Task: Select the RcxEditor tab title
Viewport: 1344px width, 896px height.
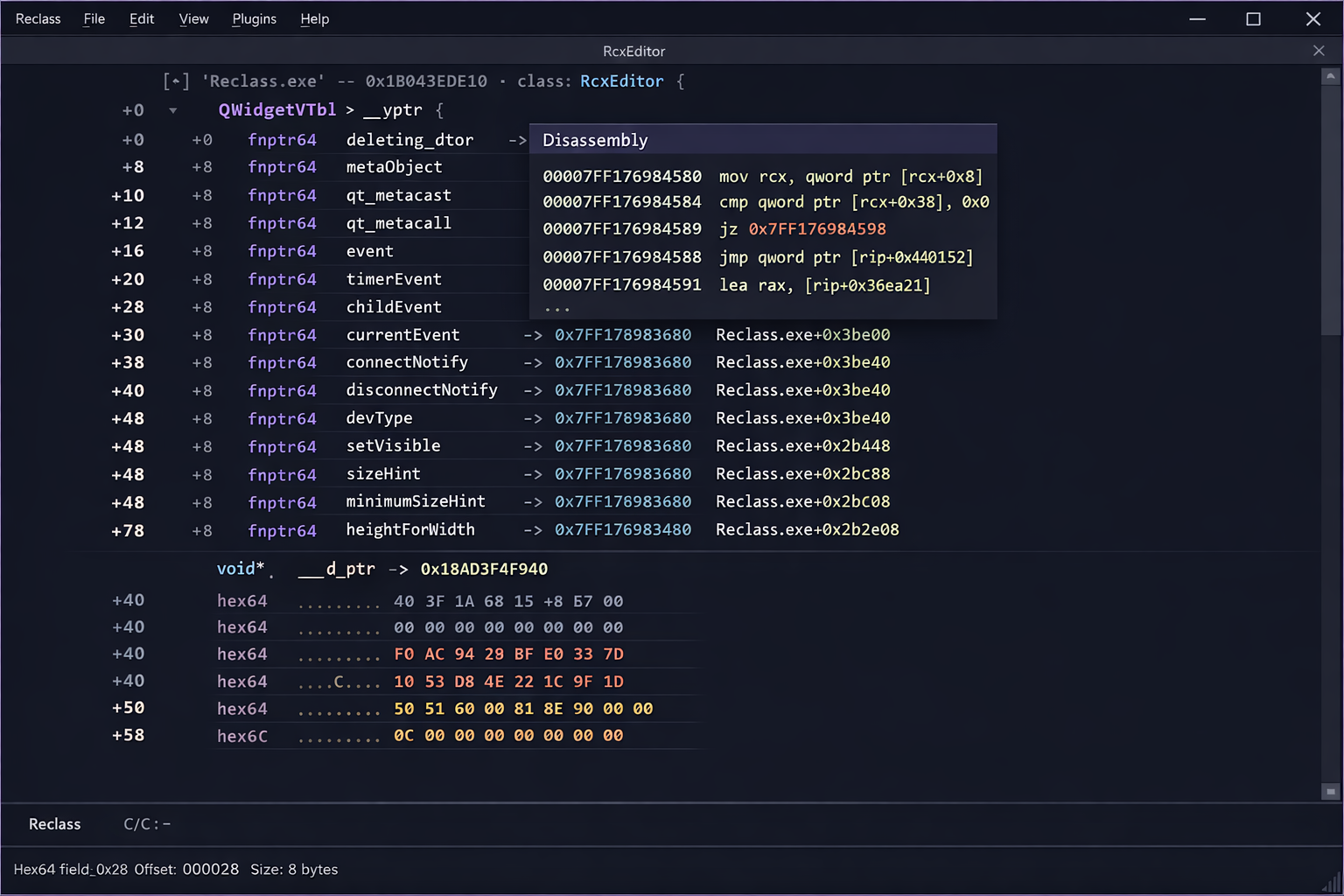Action: click(634, 51)
